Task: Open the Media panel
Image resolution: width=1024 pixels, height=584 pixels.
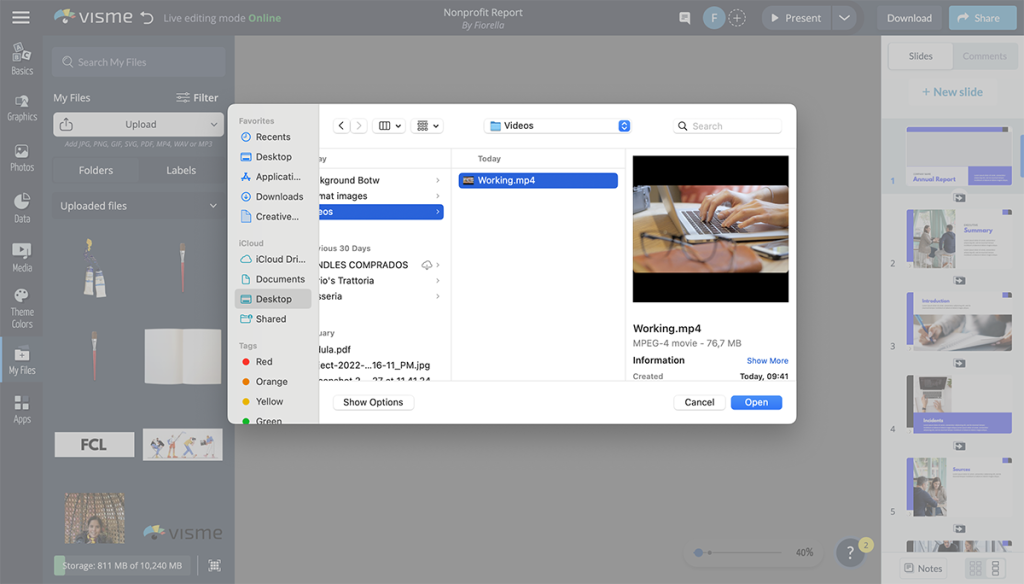Action: pyautogui.click(x=21, y=257)
